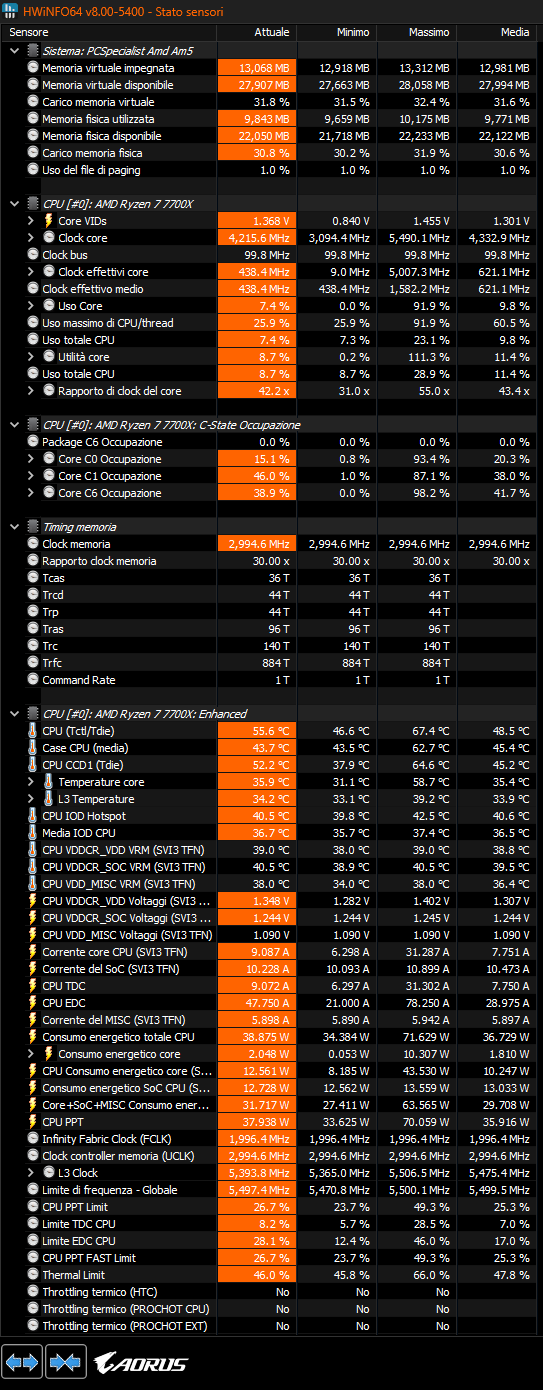Screen dimensions: 543x1390
Task: Click the lightning icon for CPU EDC
Action: tap(33, 1003)
